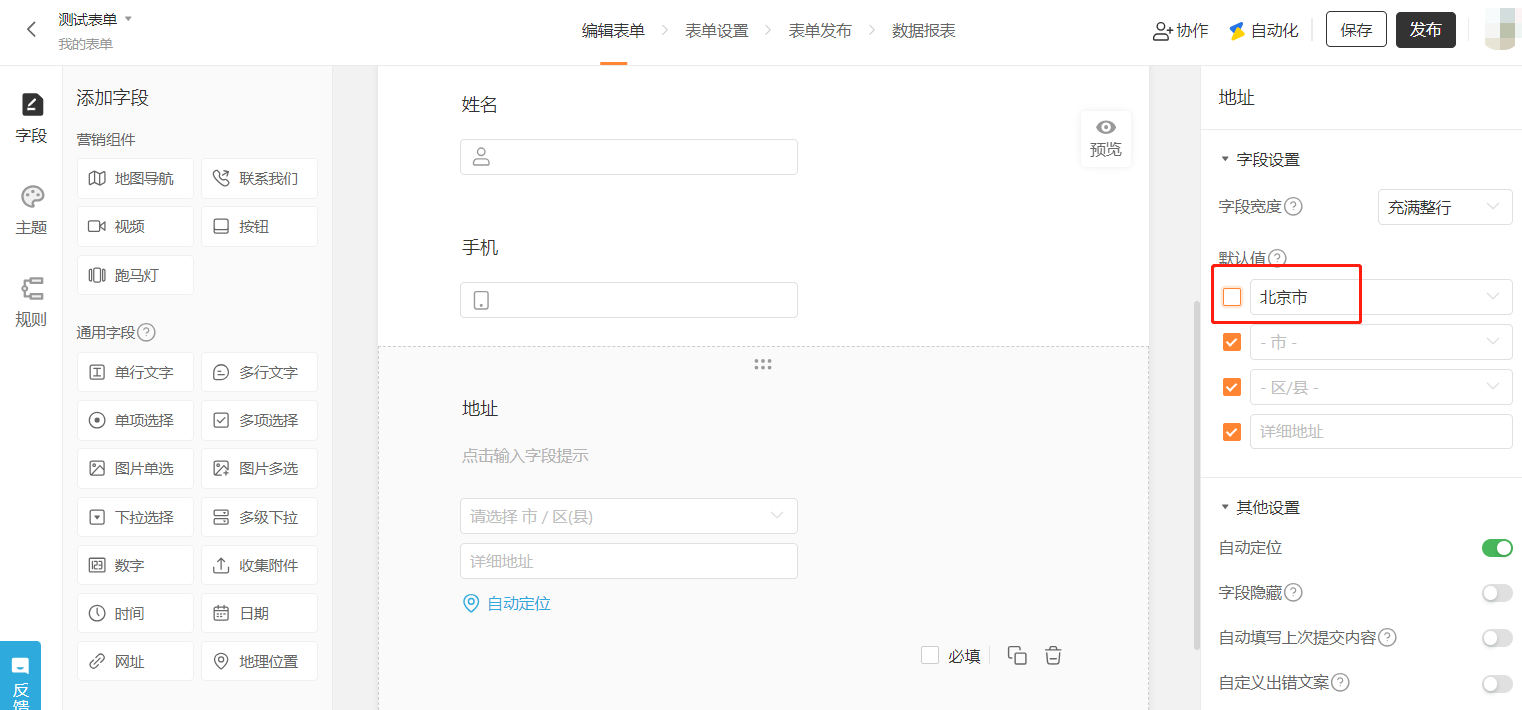Click the 保存 button

click(1356, 30)
